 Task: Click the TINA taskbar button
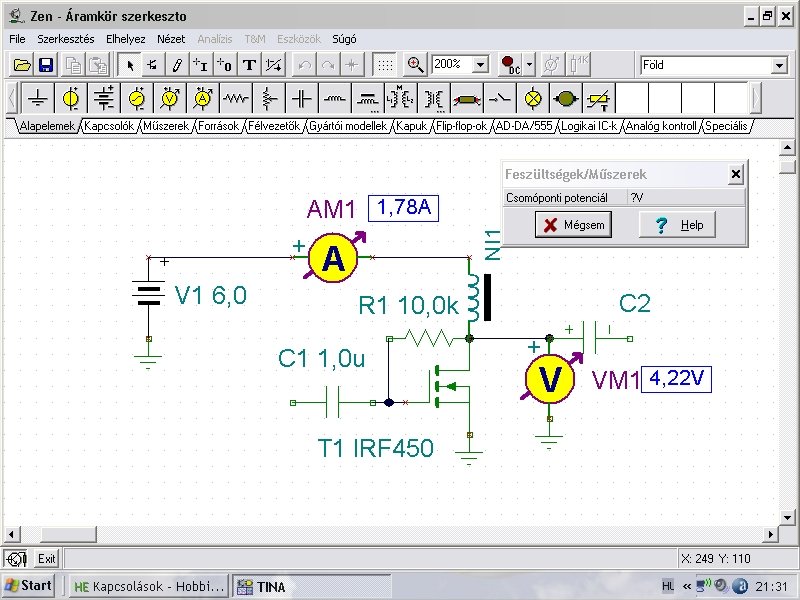point(311,586)
